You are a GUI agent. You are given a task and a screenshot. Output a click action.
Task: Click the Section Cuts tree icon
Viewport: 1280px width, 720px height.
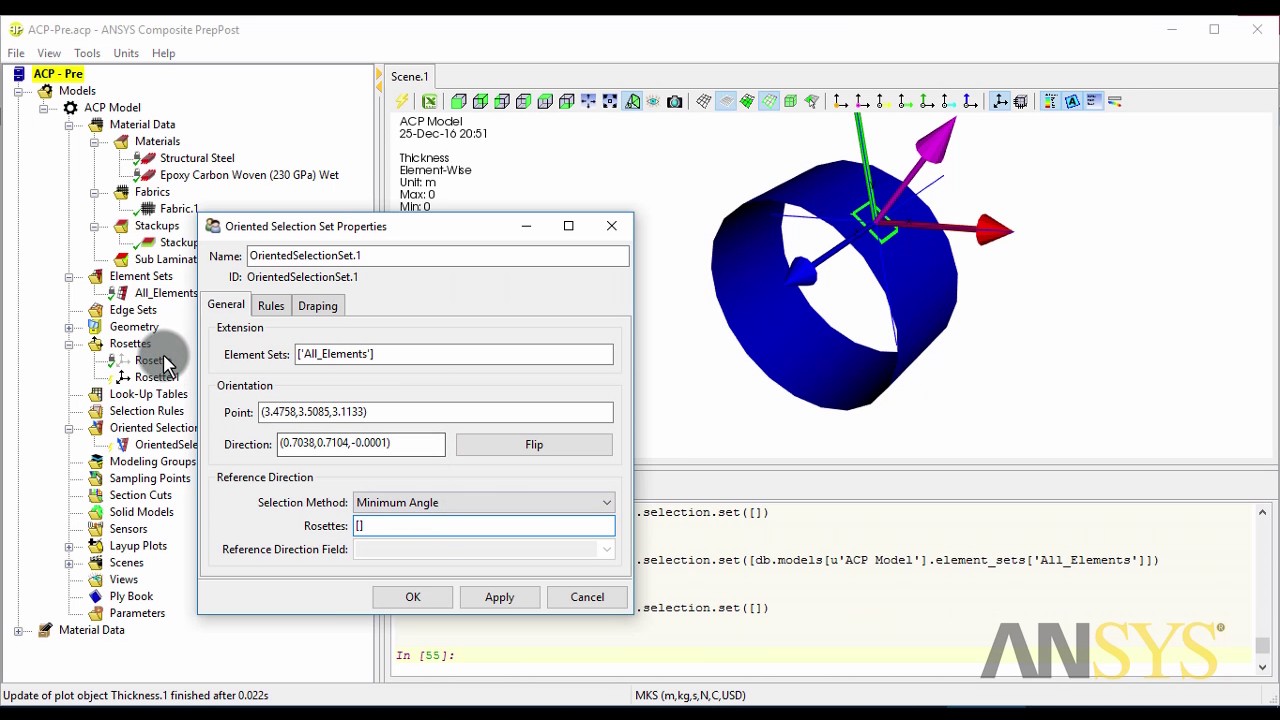tap(96, 495)
